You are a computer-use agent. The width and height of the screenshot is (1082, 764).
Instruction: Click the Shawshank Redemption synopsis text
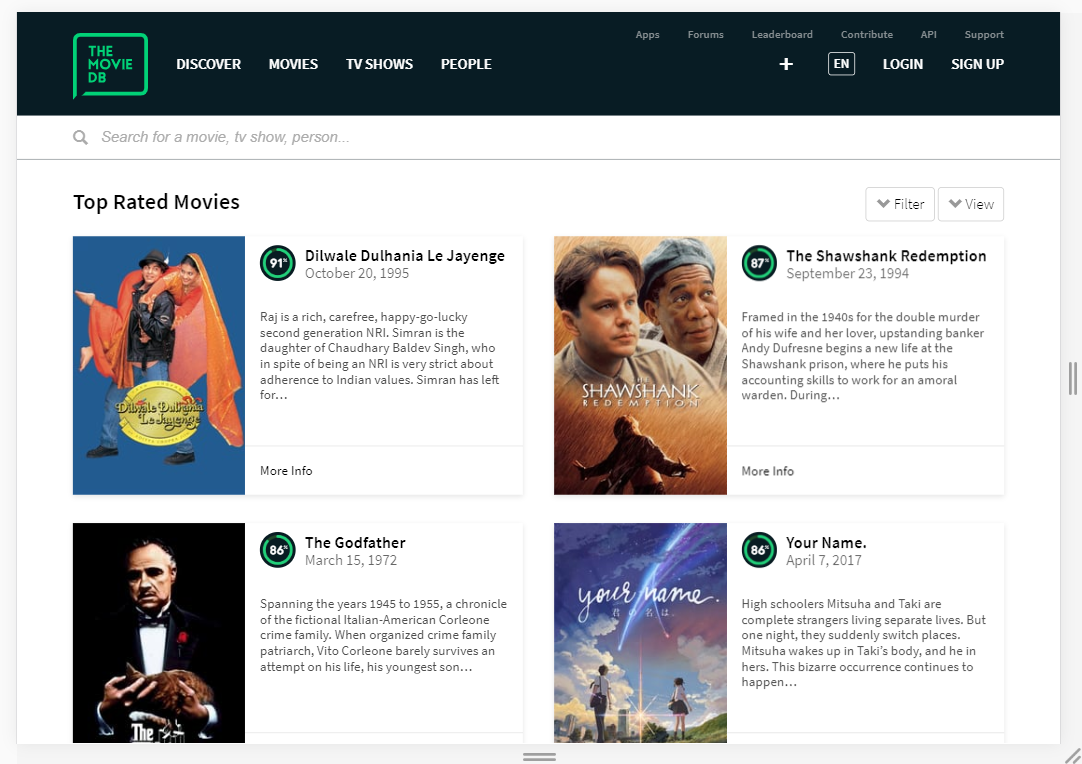863,356
